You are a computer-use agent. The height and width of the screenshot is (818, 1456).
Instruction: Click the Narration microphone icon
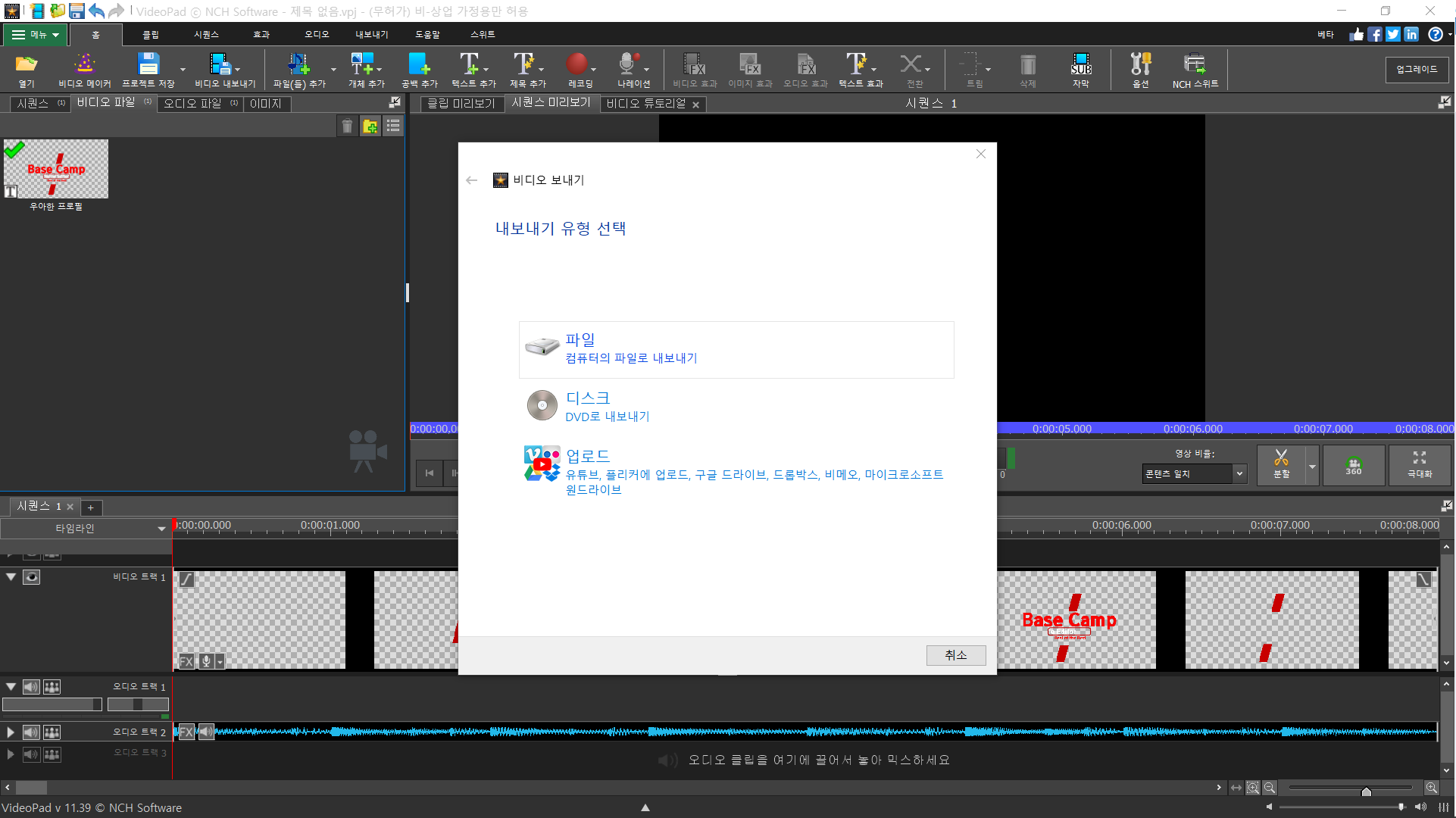(x=627, y=64)
